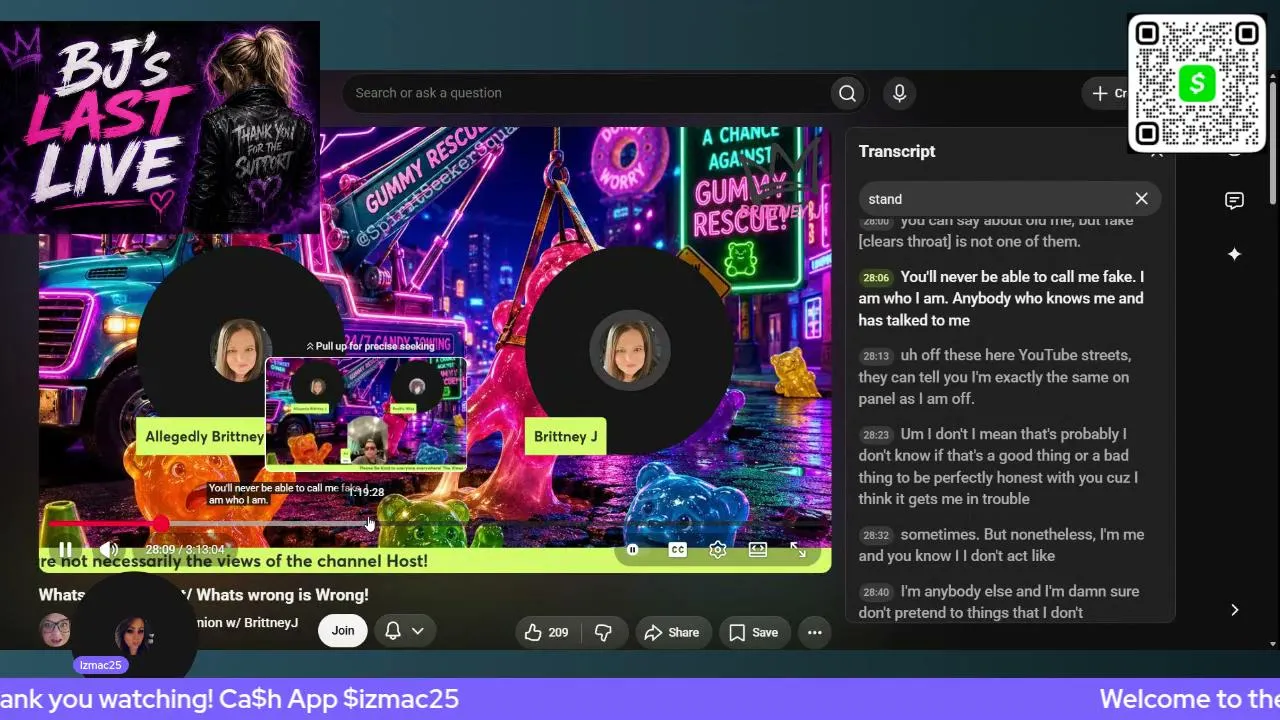Click the Cash App QR code overlay

coord(1197,84)
